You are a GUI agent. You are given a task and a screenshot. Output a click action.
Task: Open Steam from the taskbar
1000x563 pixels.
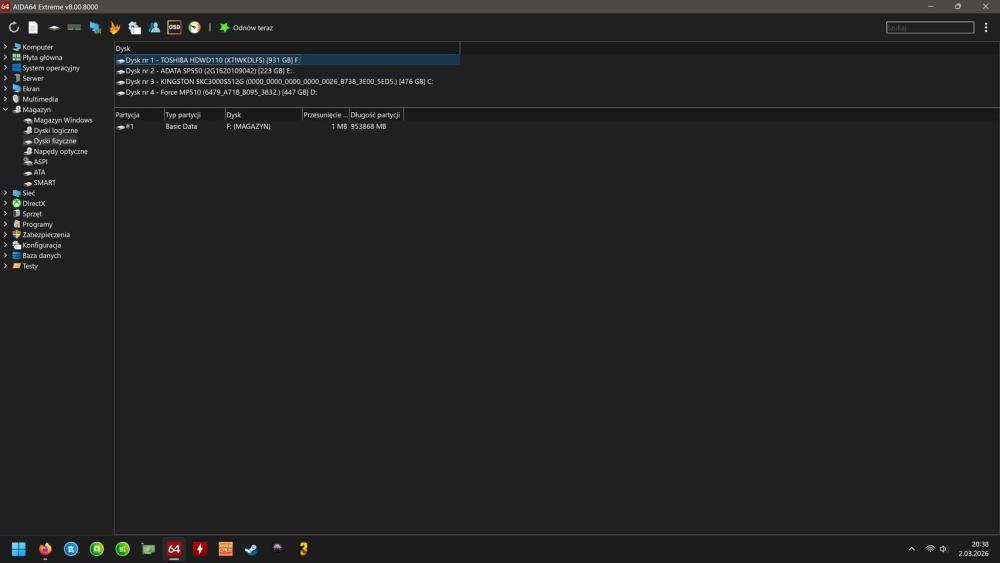tap(251, 549)
